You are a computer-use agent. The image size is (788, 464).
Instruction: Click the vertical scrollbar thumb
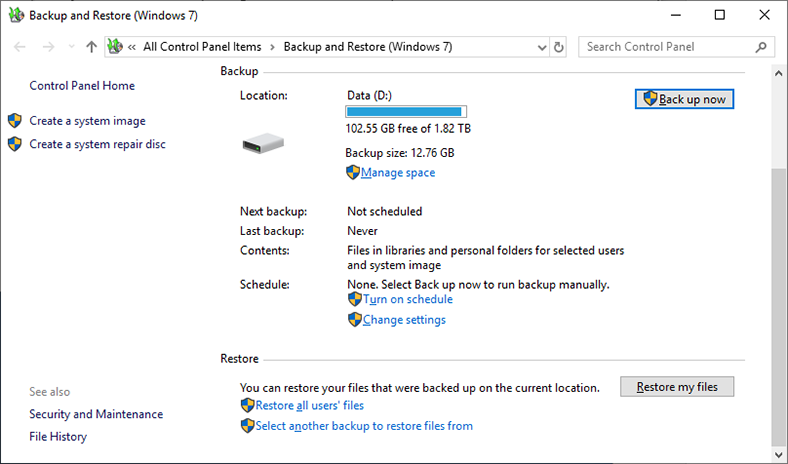778,308
